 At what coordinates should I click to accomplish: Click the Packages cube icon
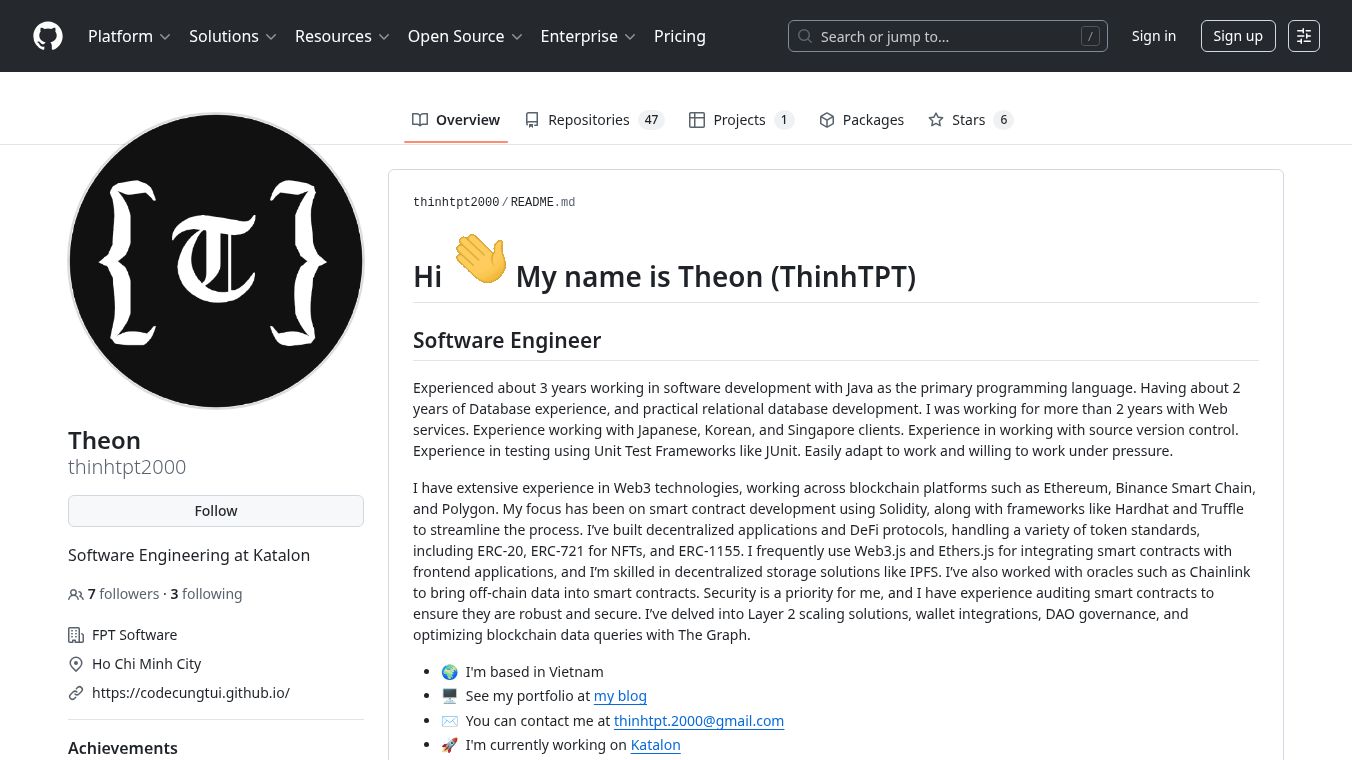(827, 120)
